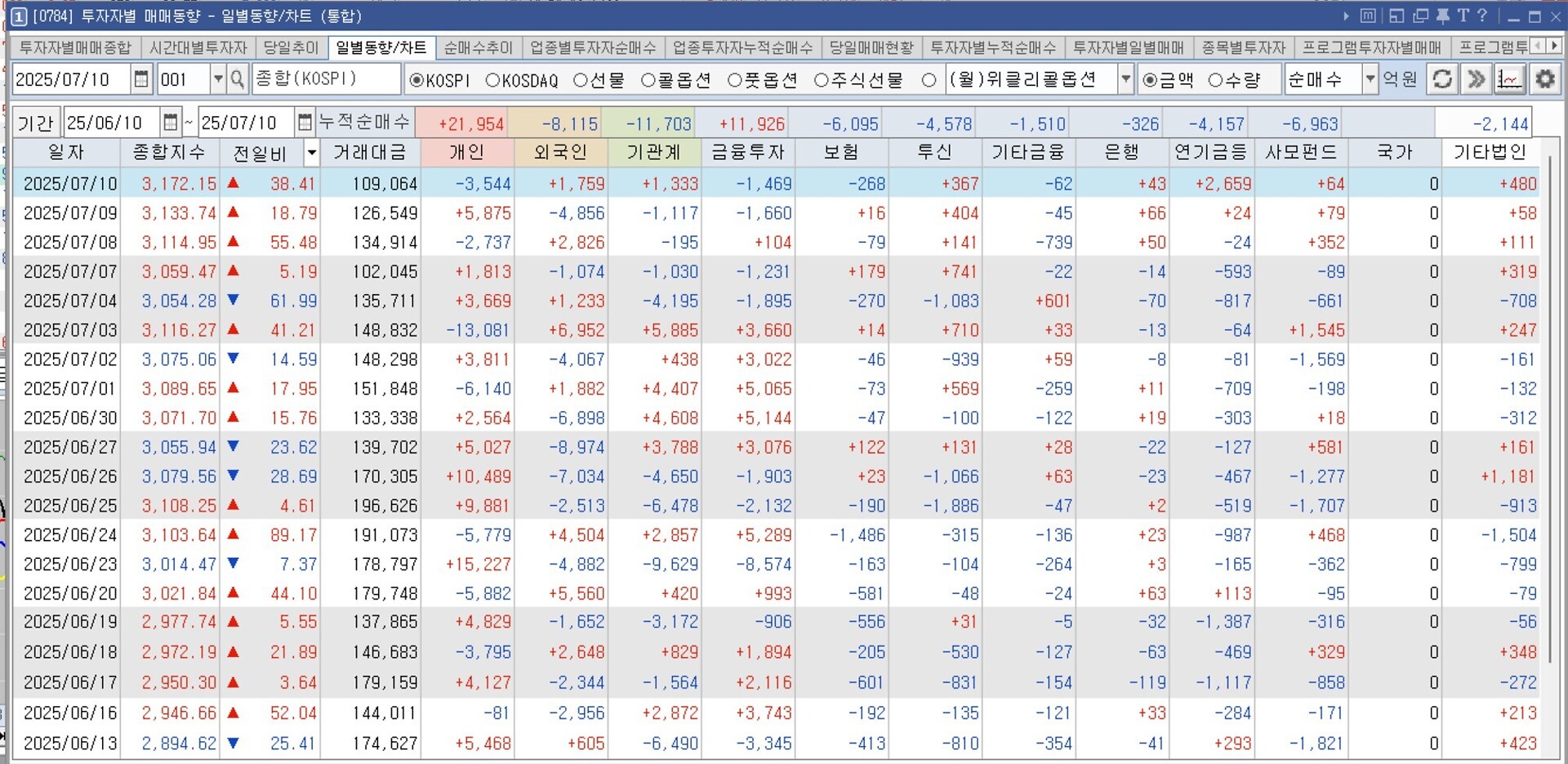Open the calendar for end date 25/07/10
This screenshot has width=1568, height=764.
(x=305, y=123)
